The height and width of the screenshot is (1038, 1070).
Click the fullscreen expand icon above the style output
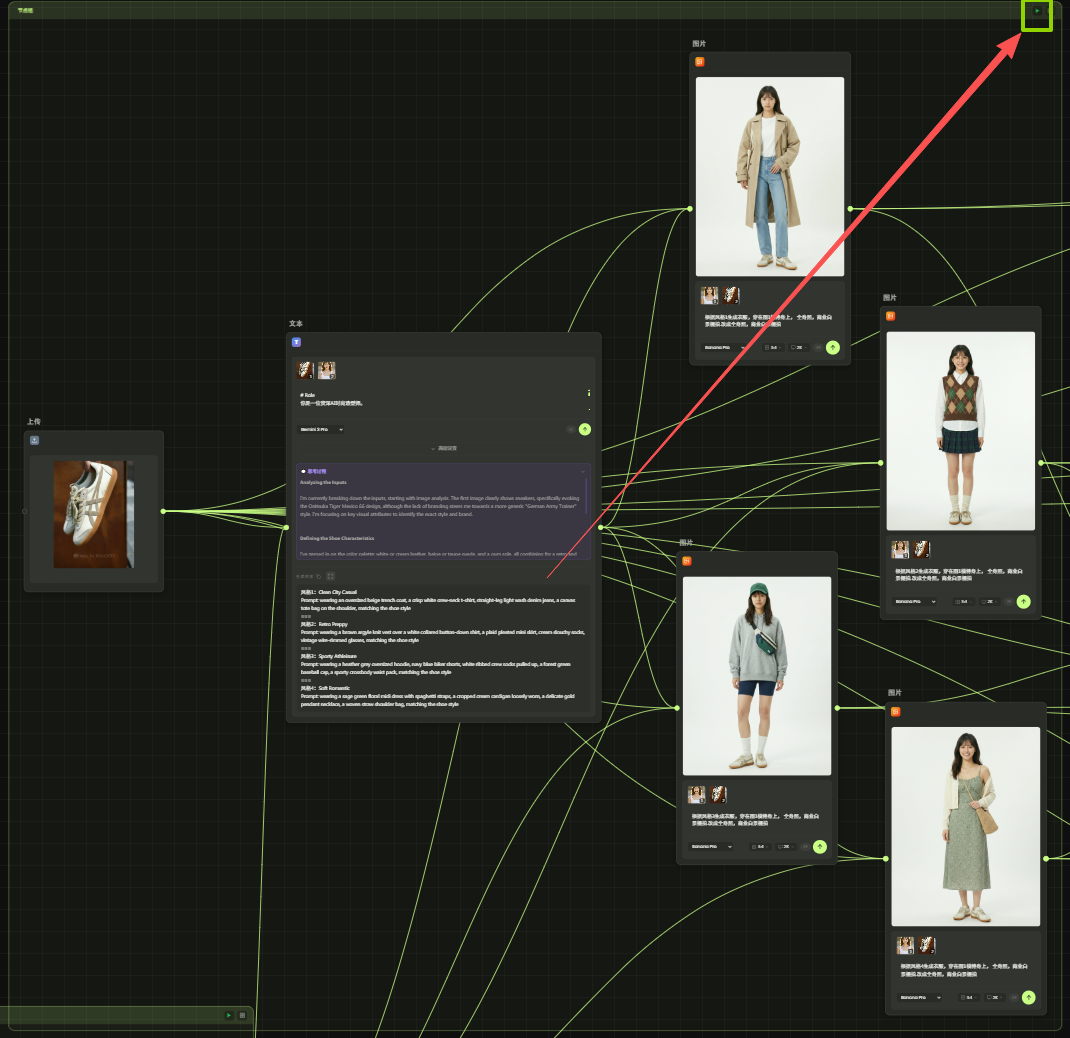click(331, 576)
